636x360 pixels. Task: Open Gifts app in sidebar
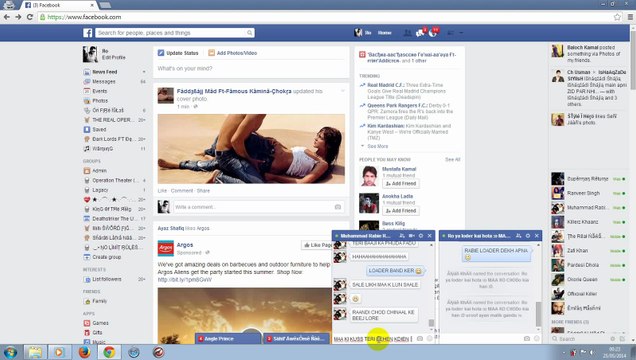click(x=97, y=332)
